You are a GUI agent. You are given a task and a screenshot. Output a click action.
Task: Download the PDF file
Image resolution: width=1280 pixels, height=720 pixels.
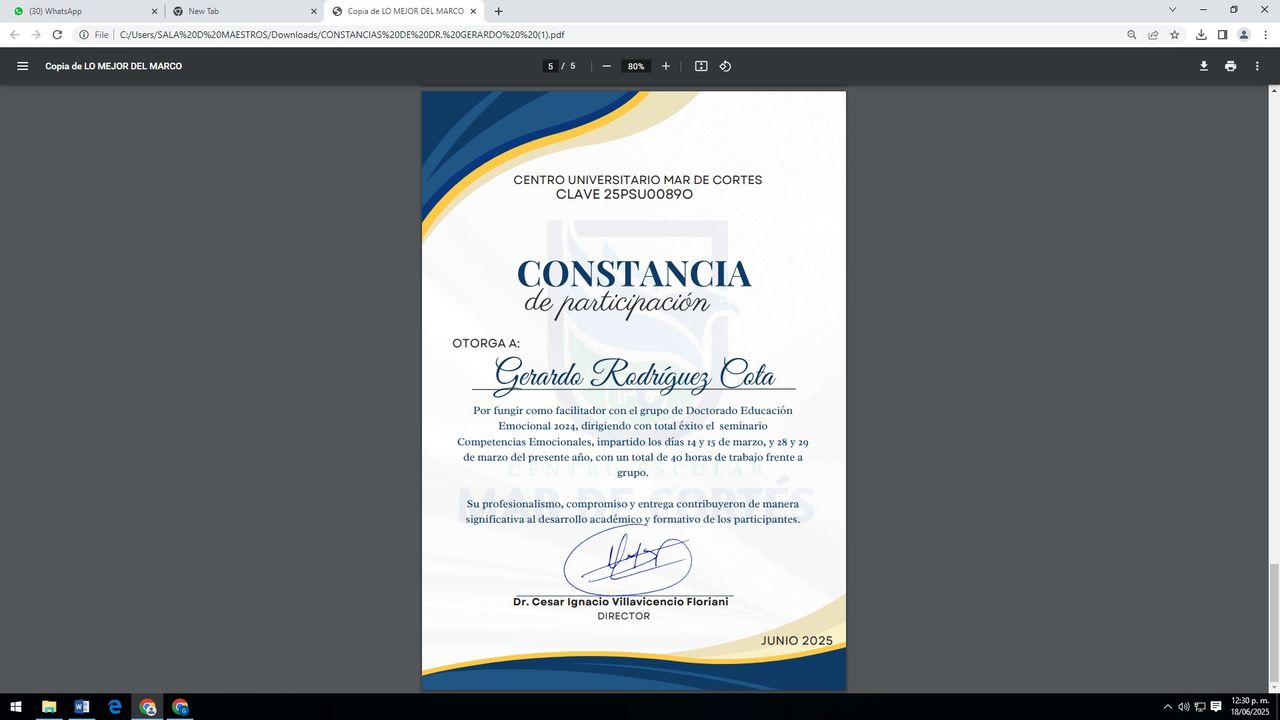pyautogui.click(x=1204, y=66)
